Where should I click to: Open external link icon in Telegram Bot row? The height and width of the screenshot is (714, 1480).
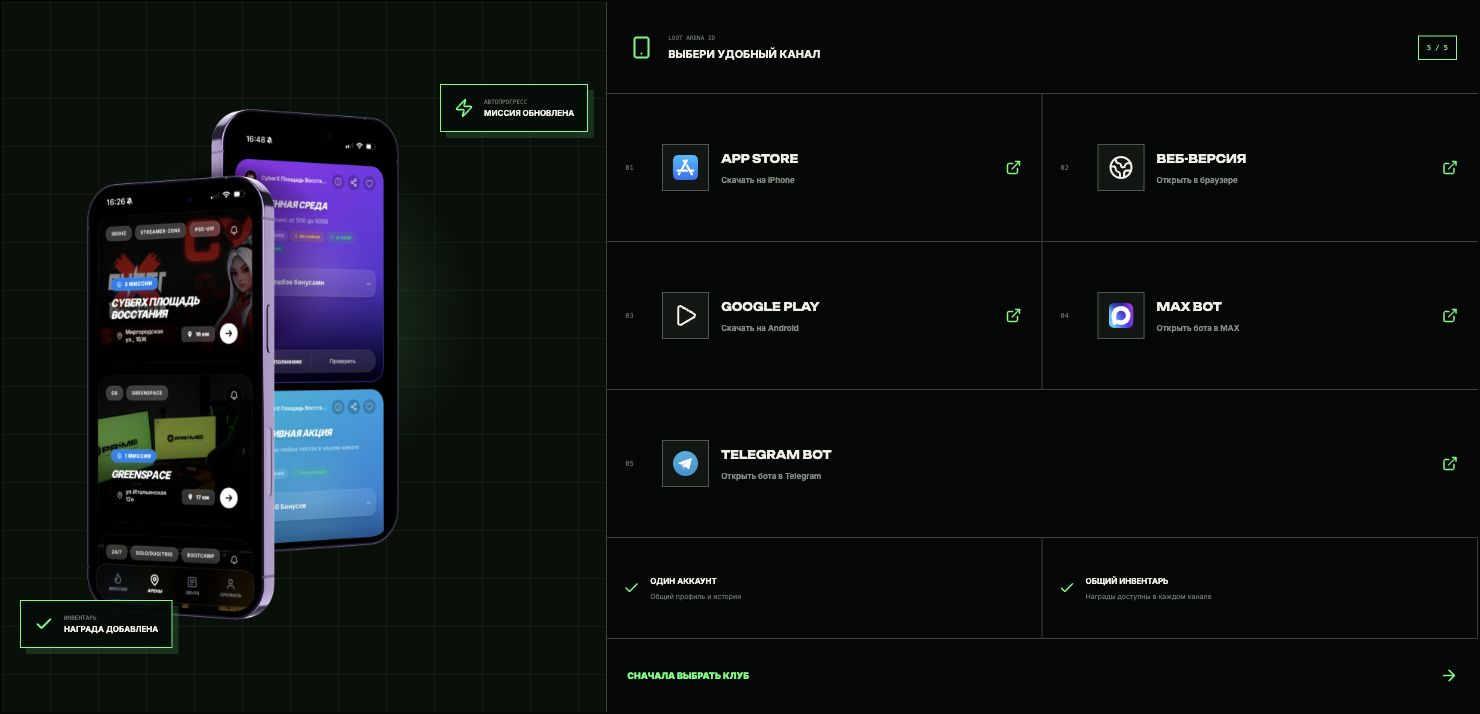coord(1449,463)
